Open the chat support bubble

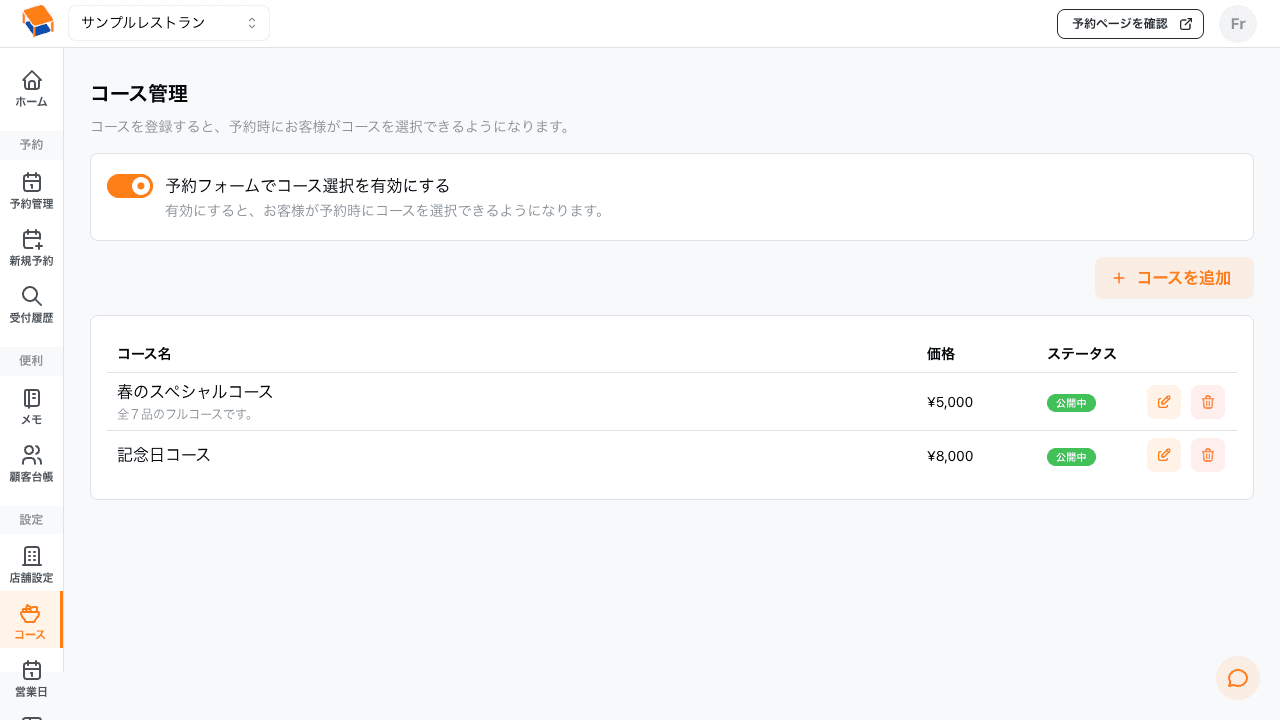[x=1238, y=678]
